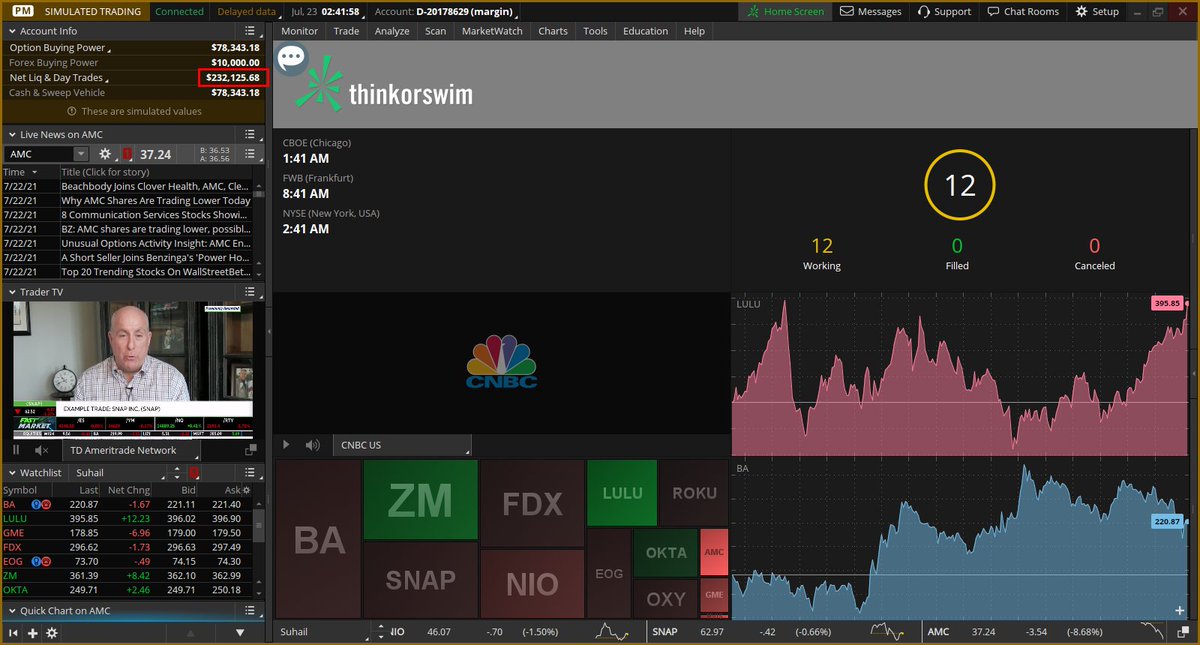Open Trader TV panel menu icon
Viewport: 1200px width, 645px height.
(251, 292)
